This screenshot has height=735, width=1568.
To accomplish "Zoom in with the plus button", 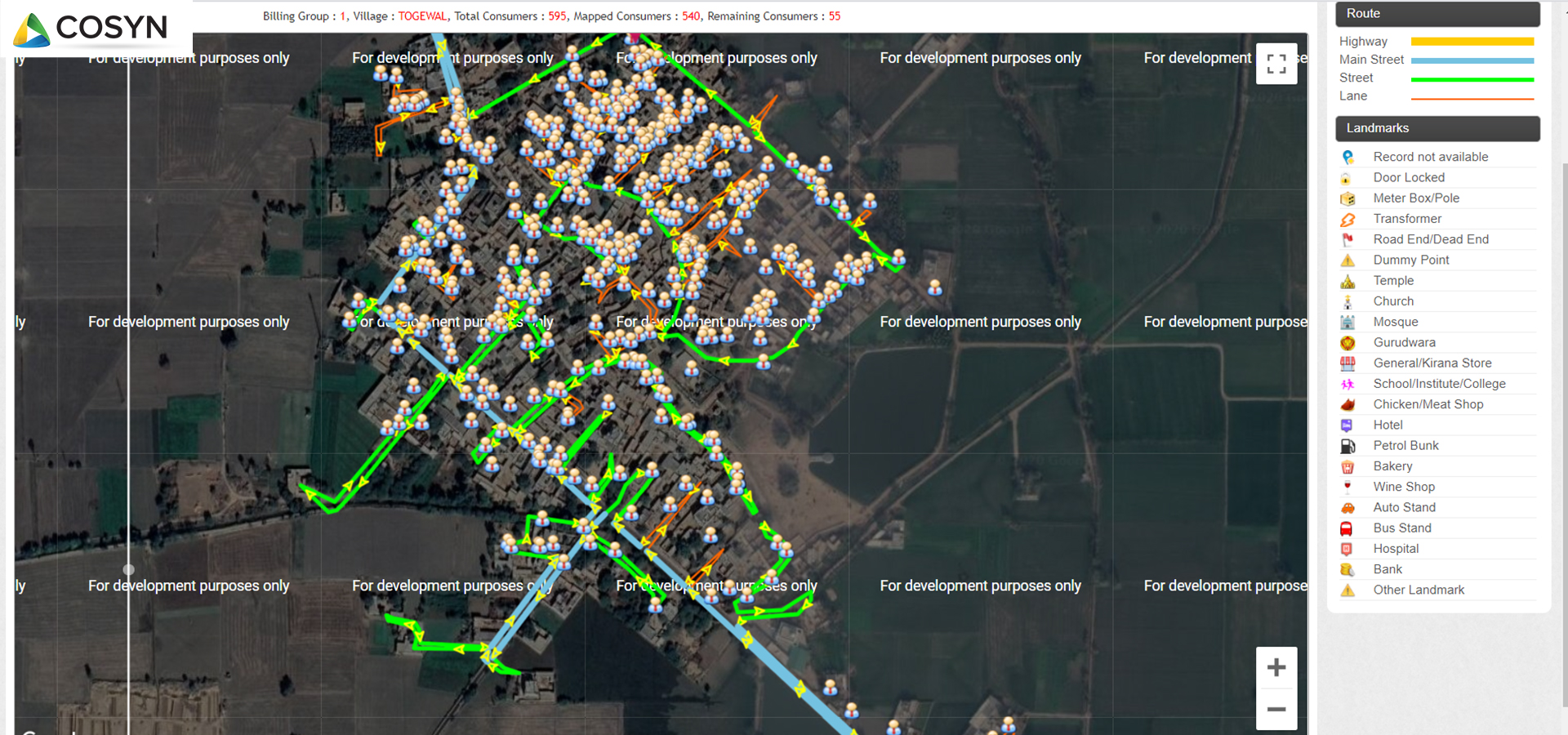I will tap(1276, 667).
